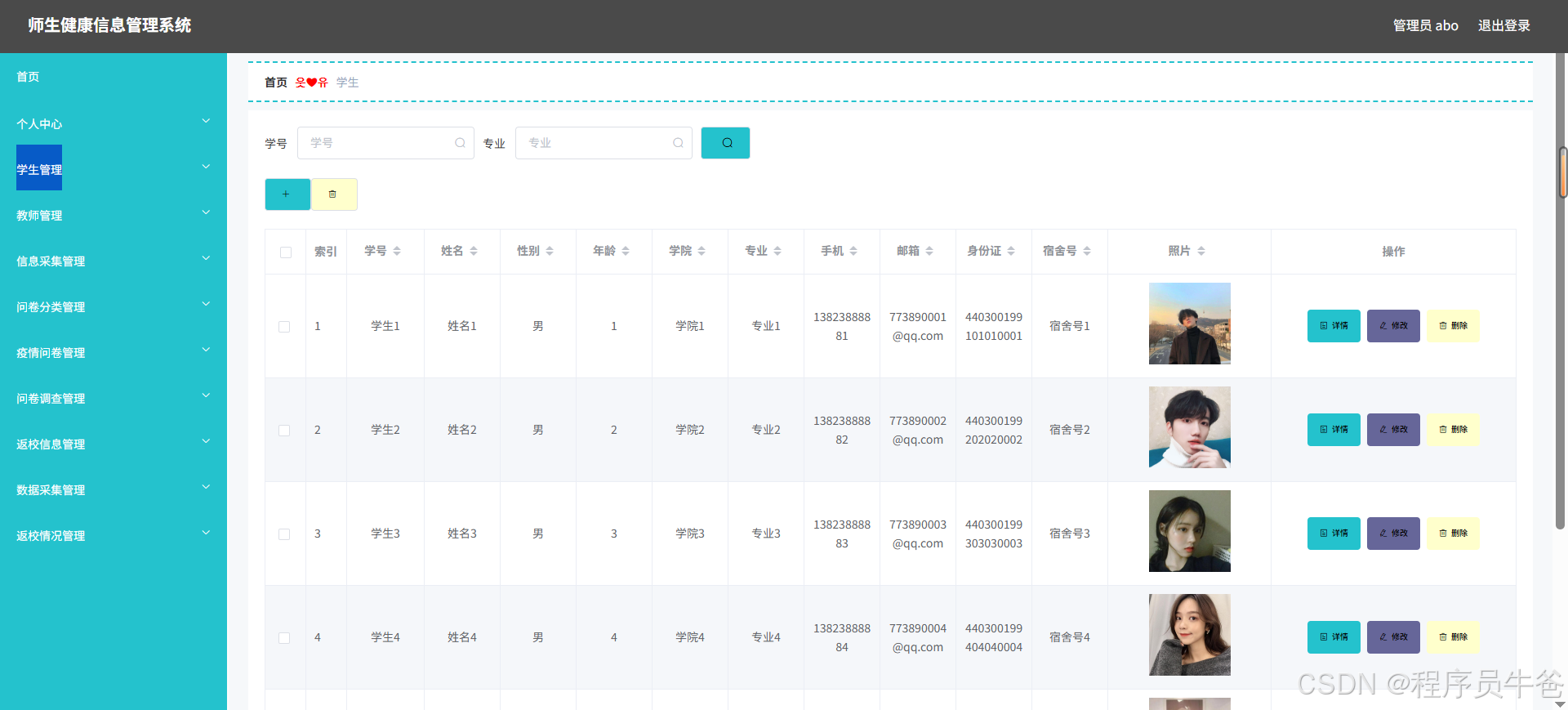Click 修改 for 学生3 row

point(1393,534)
